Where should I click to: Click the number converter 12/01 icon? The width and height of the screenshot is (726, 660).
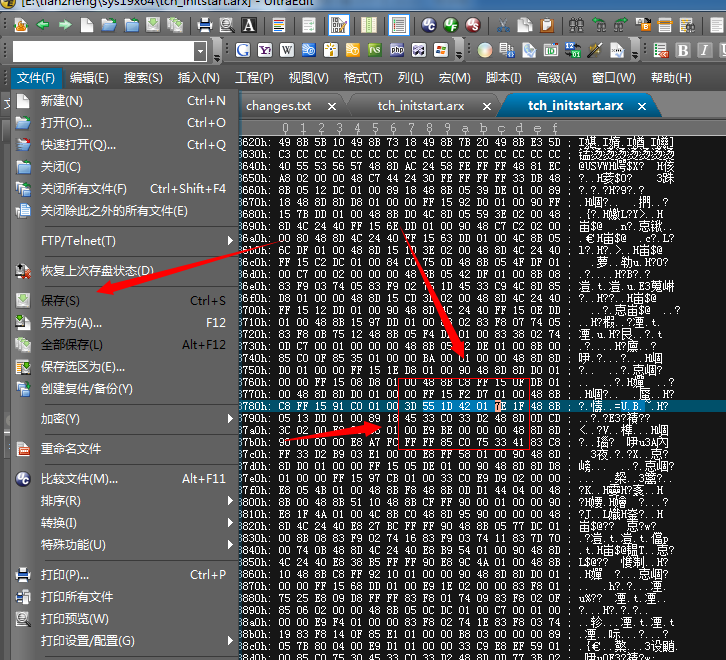point(573,50)
